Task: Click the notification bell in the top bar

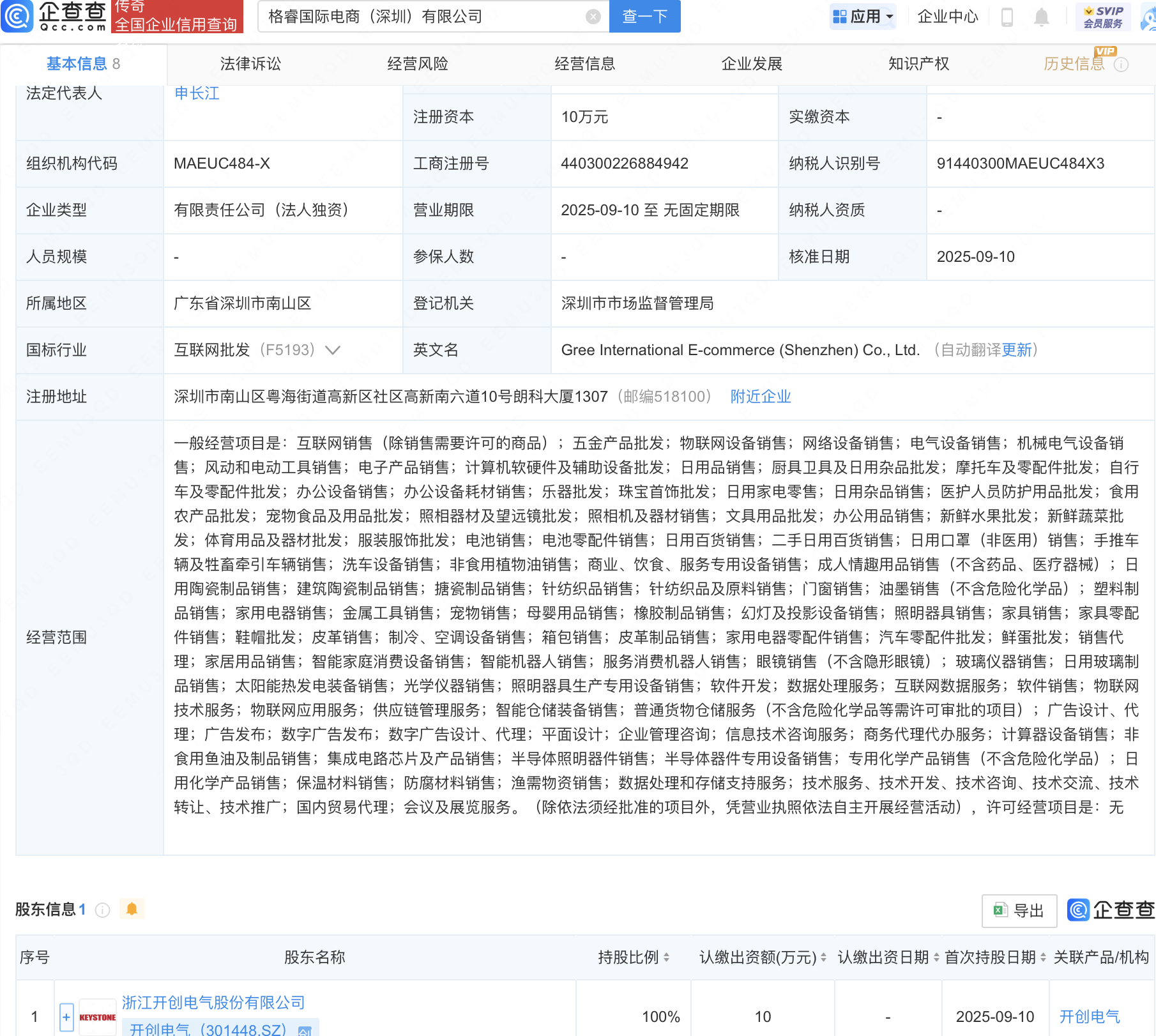Action: tap(1040, 17)
